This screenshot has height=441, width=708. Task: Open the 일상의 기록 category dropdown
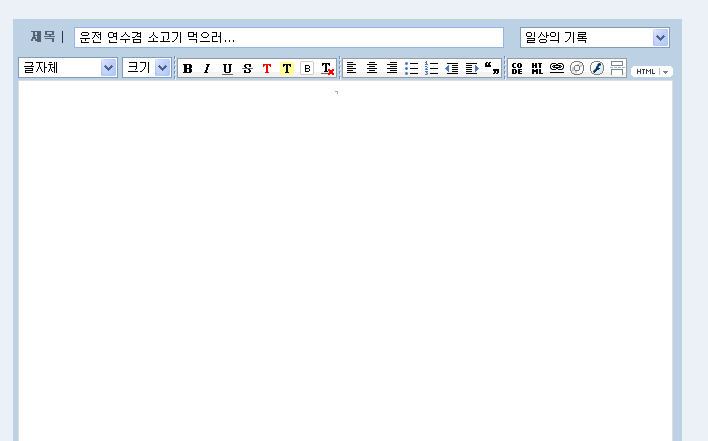595,37
